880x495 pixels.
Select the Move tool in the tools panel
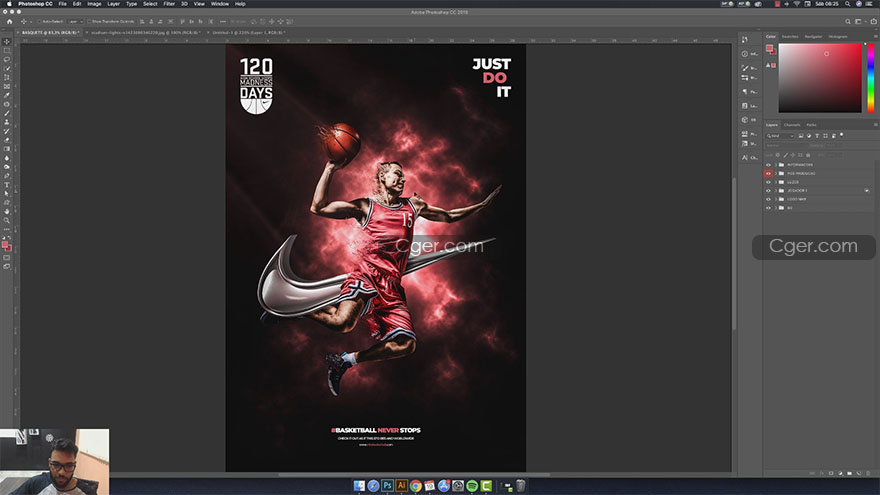click(7, 42)
